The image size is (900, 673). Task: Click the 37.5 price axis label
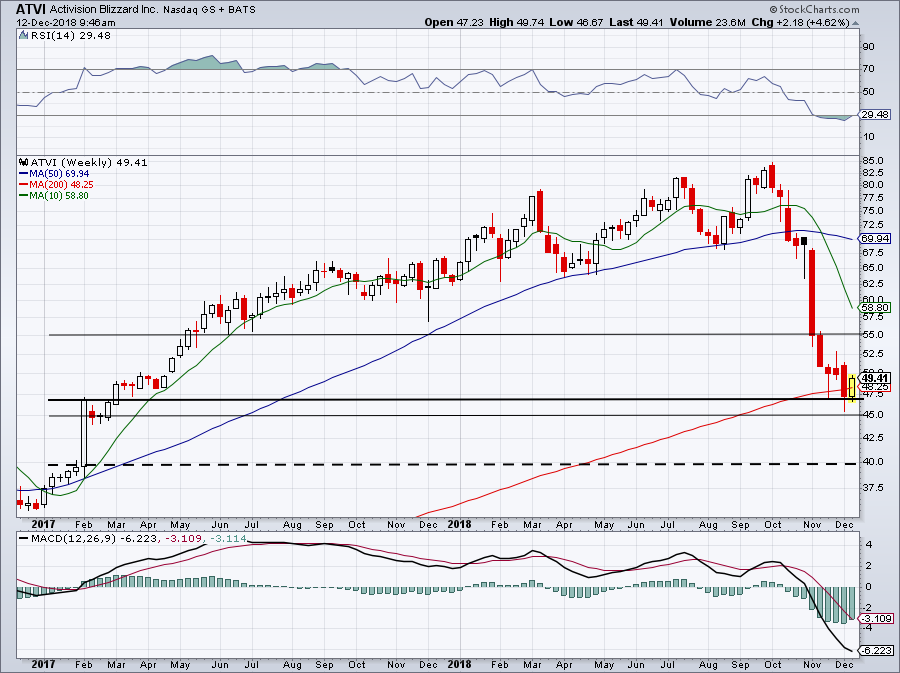point(872,487)
